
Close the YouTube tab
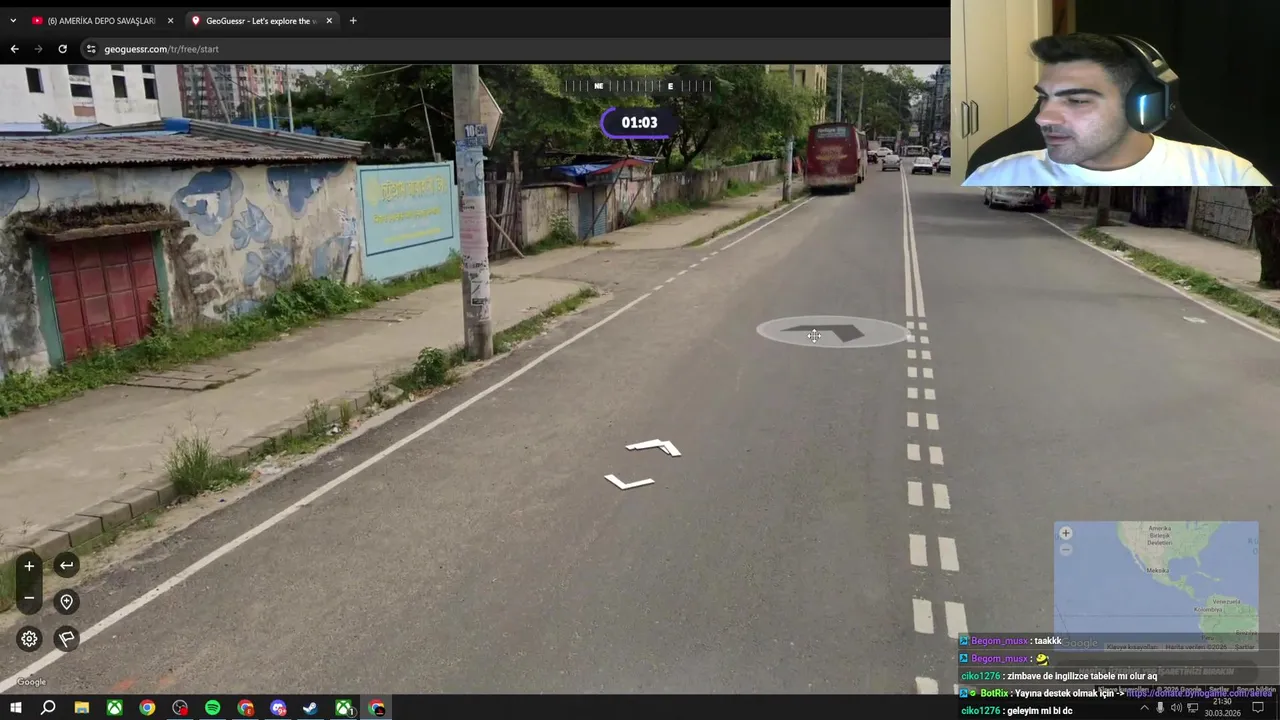[170, 21]
